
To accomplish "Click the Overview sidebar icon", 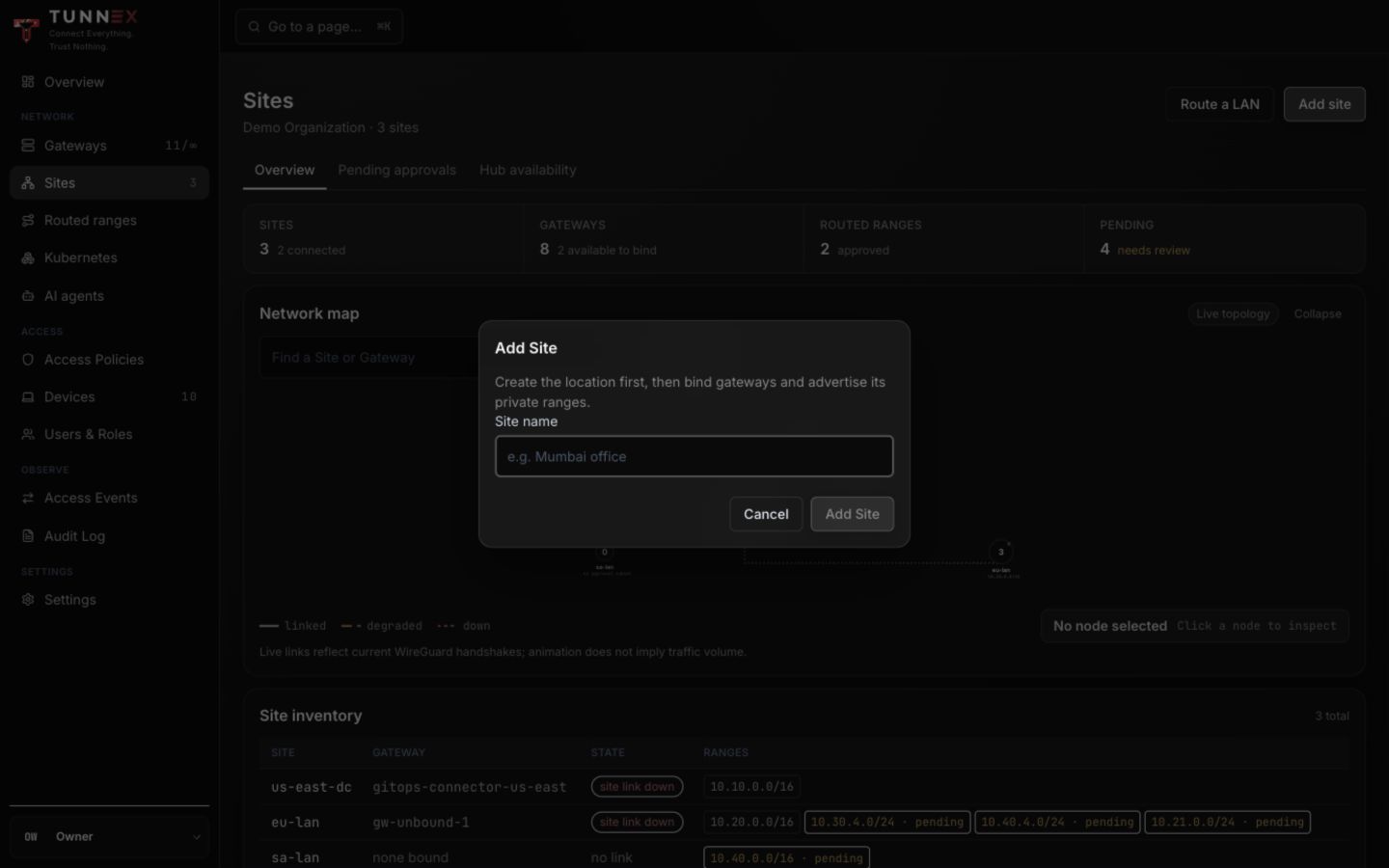I will 28,82.
